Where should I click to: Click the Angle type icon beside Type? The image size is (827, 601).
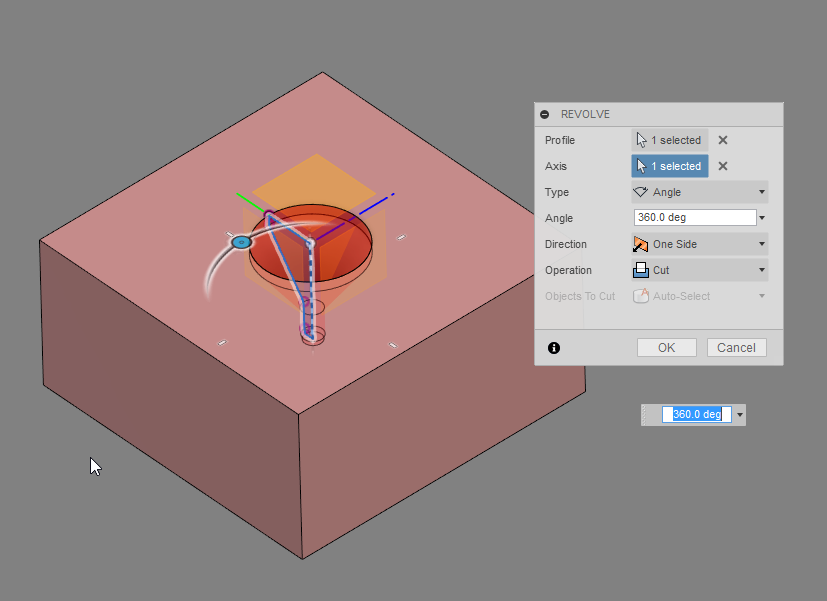642,192
